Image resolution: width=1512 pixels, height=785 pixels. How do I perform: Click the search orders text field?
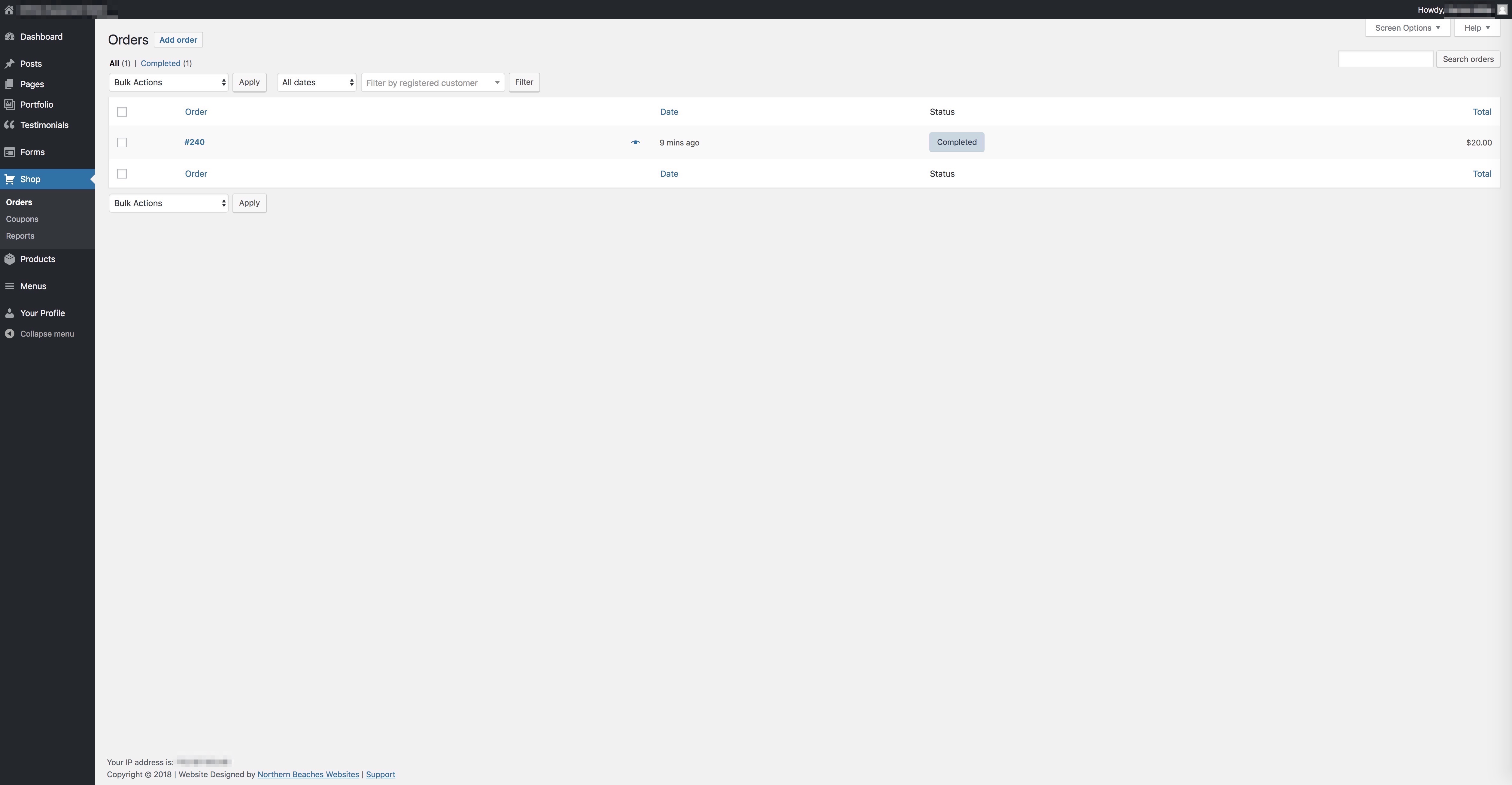1385,59
